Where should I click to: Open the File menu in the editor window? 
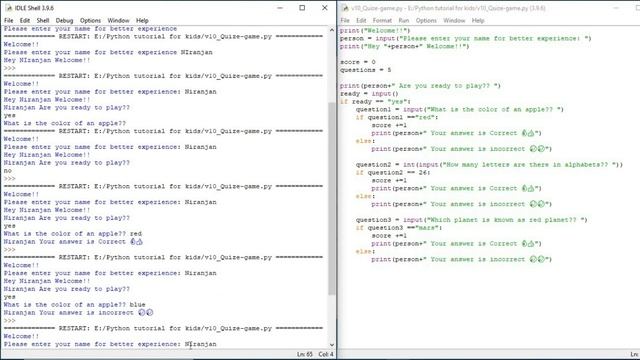pyautogui.click(x=345, y=20)
